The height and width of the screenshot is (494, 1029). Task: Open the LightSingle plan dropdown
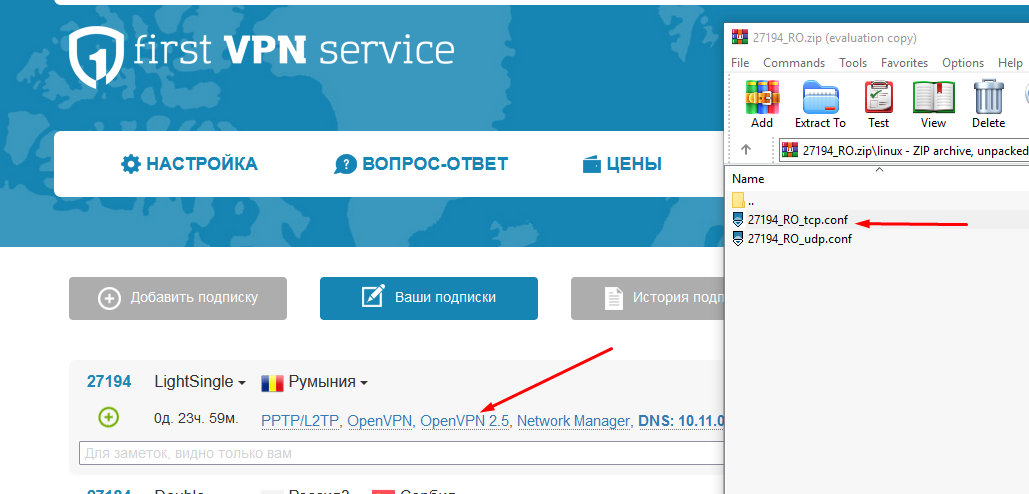pyautogui.click(x=200, y=382)
